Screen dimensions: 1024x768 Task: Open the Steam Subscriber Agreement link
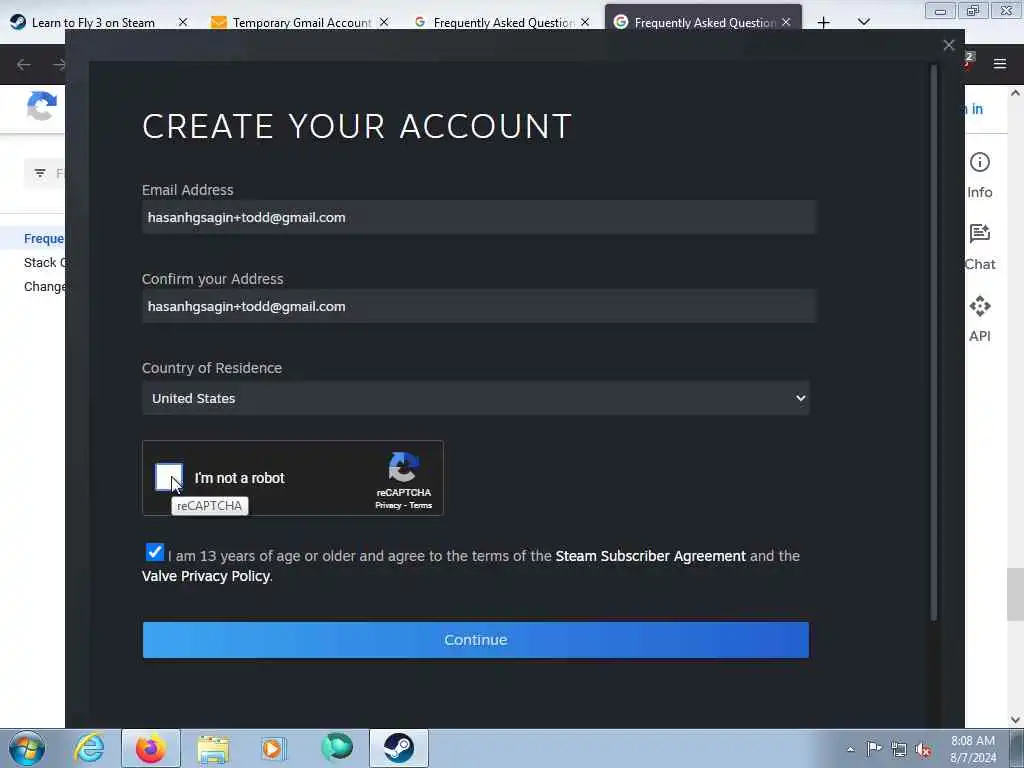(650, 556)
